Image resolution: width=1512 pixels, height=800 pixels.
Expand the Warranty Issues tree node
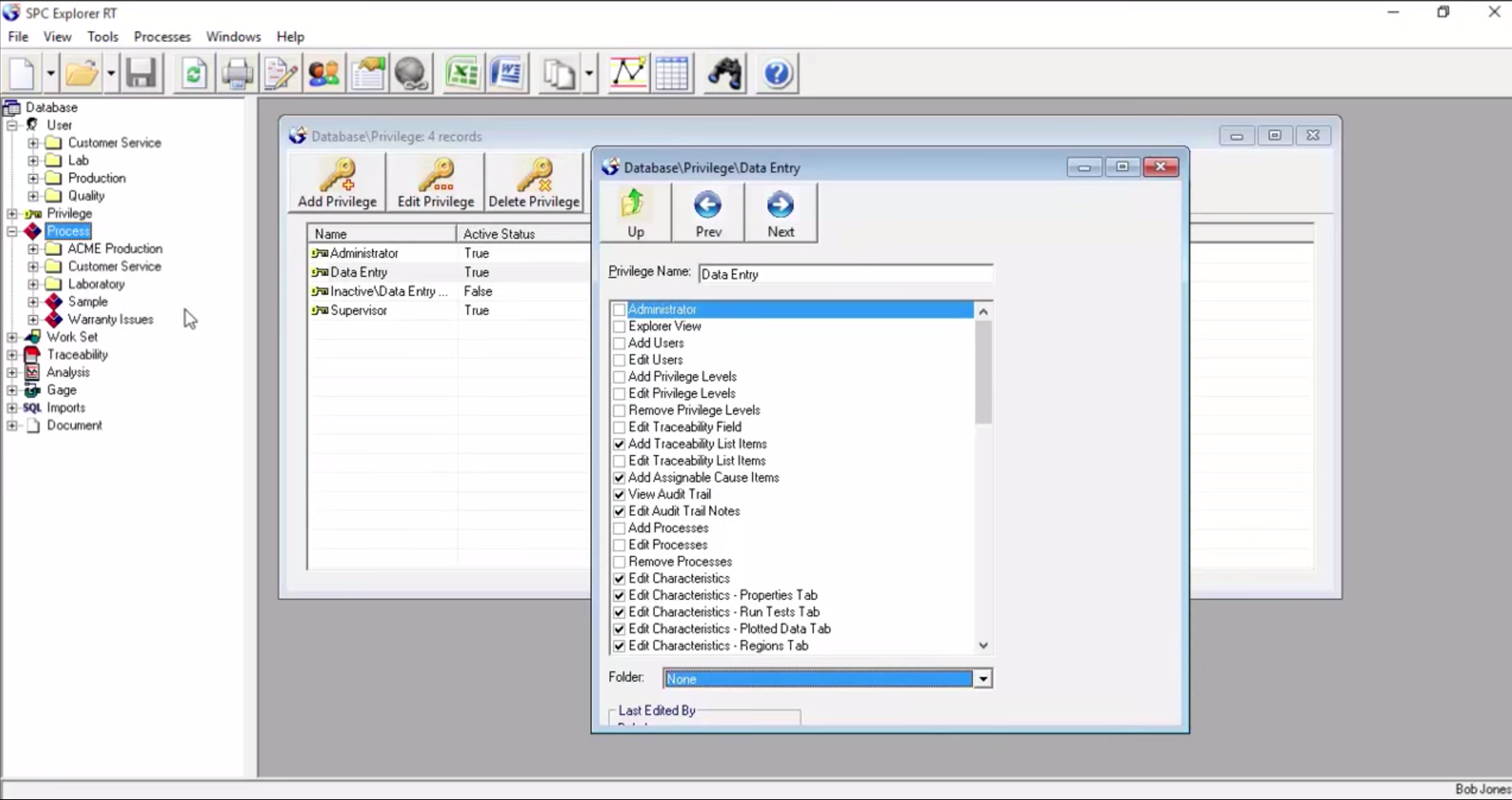tap(32, 319)
